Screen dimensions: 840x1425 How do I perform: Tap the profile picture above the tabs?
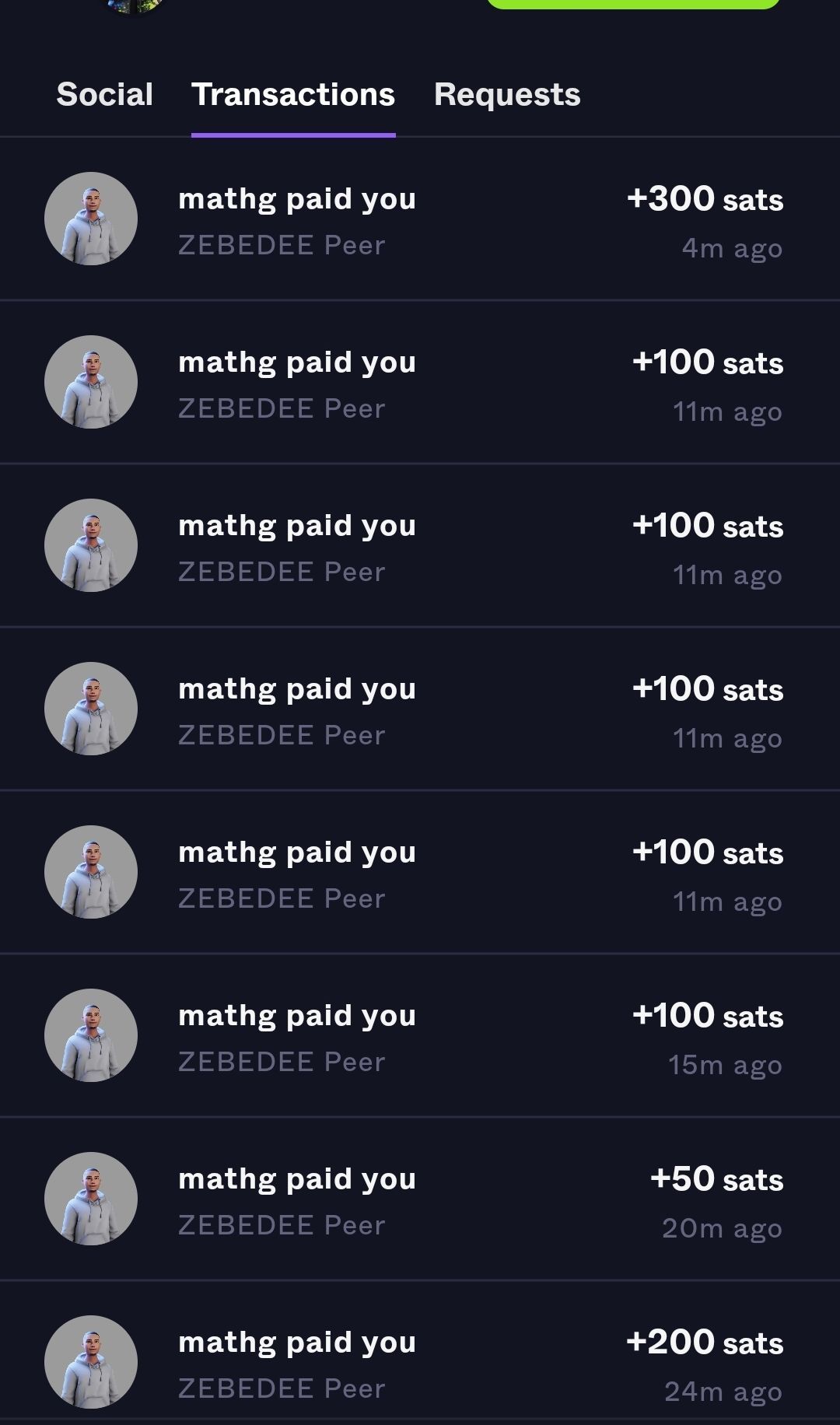pos(134,6)
